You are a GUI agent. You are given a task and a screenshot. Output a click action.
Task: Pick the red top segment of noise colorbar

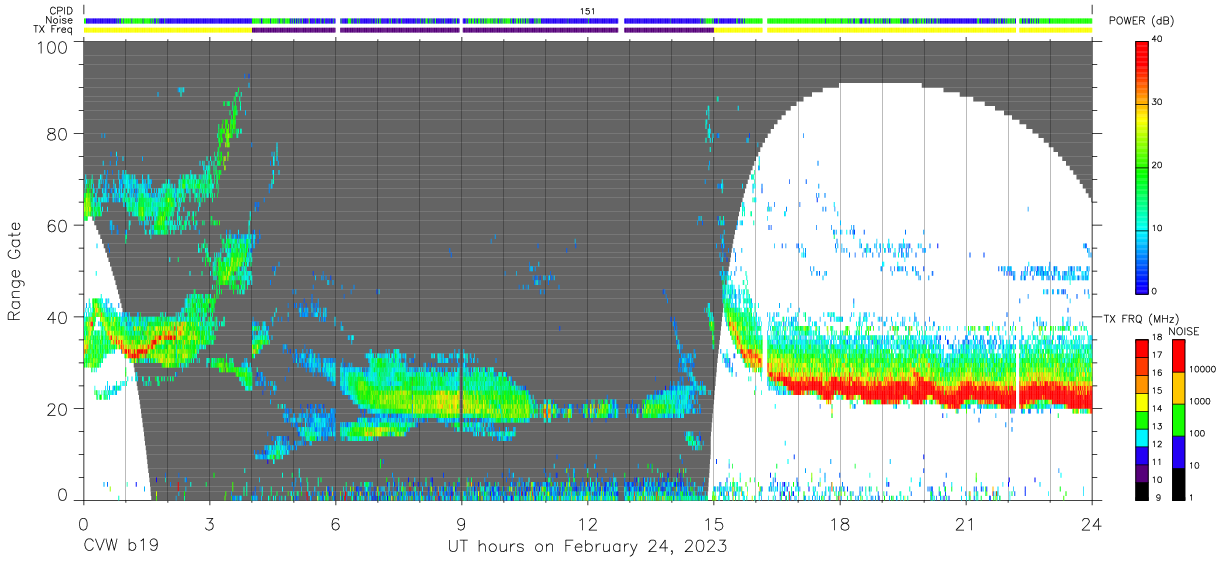[1176, 355]
